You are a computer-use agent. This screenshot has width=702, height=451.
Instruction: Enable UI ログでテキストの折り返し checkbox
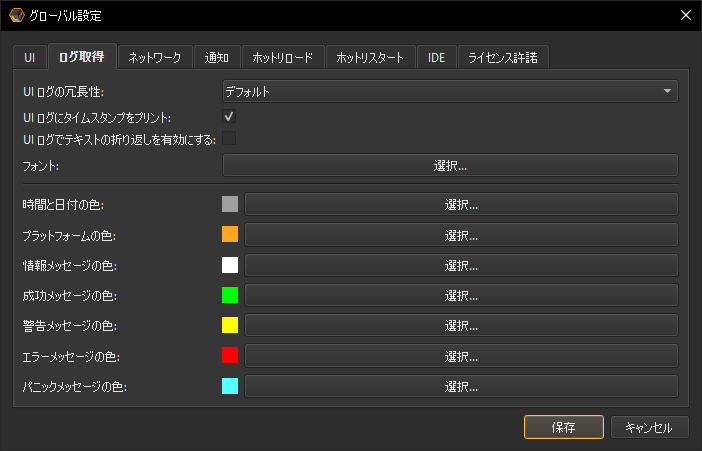(x=229, y=138)
